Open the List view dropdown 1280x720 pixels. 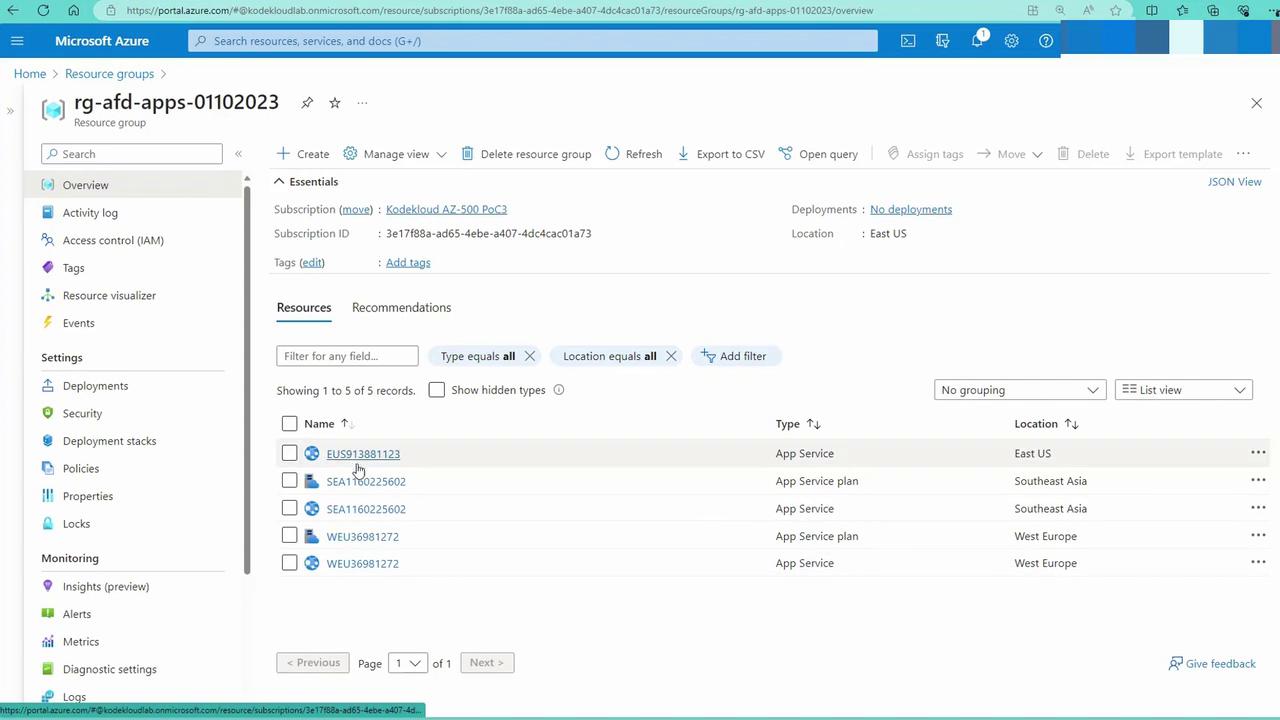click(x=1183, y=390)
